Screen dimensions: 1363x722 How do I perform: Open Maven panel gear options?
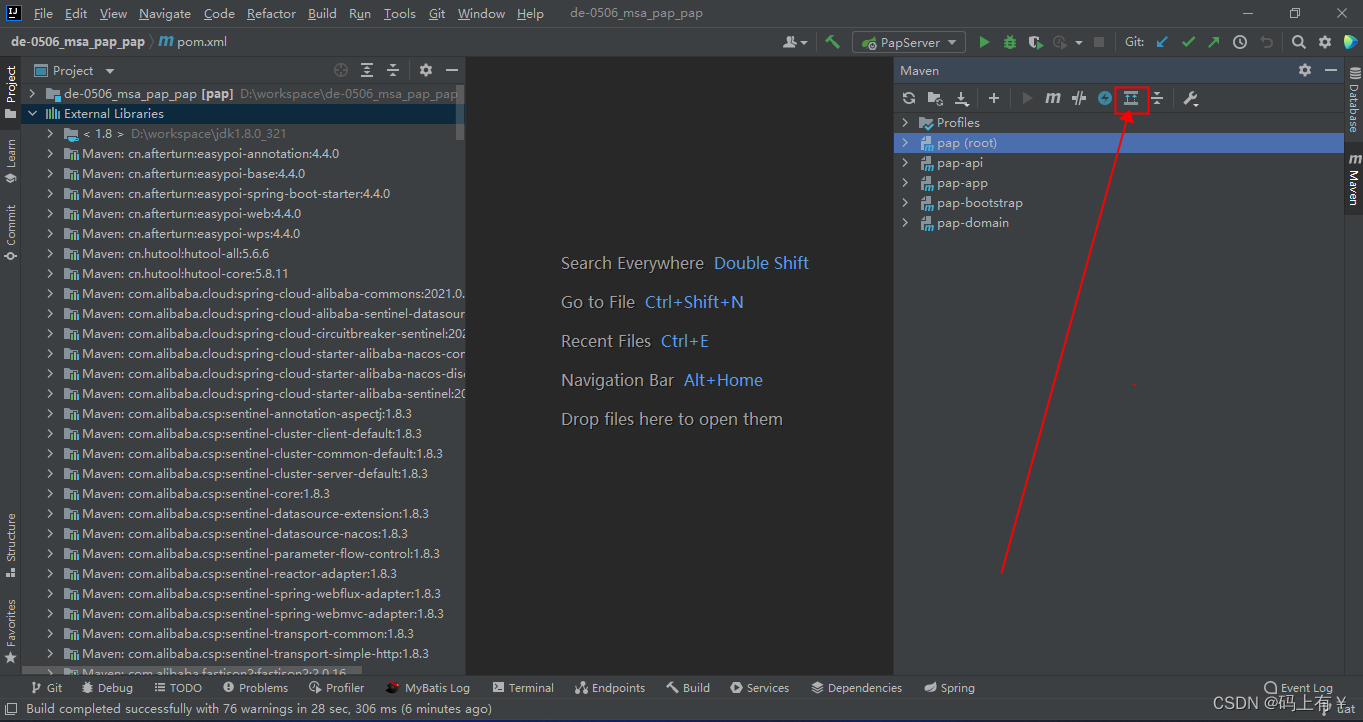pos(1305,70)
